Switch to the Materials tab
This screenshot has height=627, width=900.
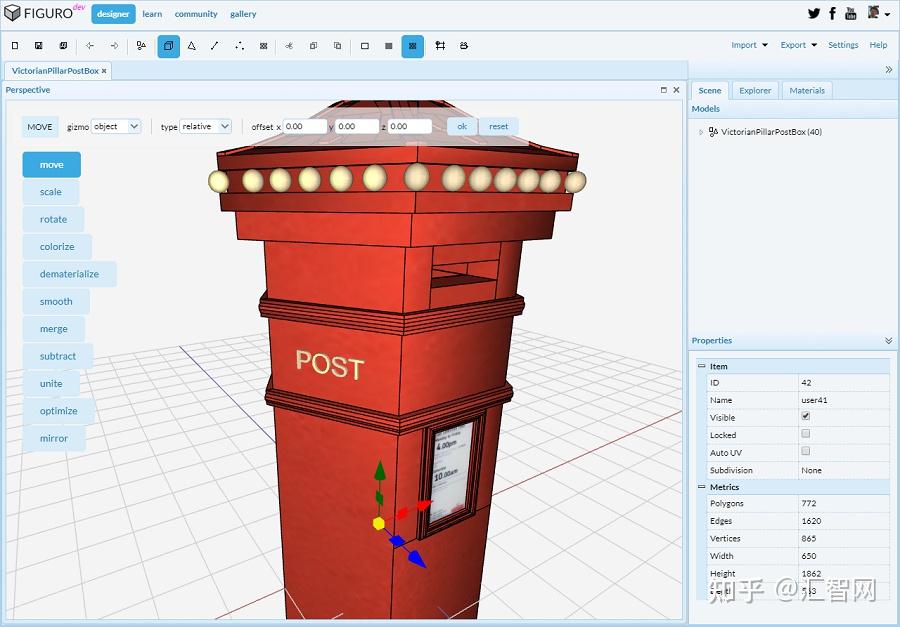point(807,90)
